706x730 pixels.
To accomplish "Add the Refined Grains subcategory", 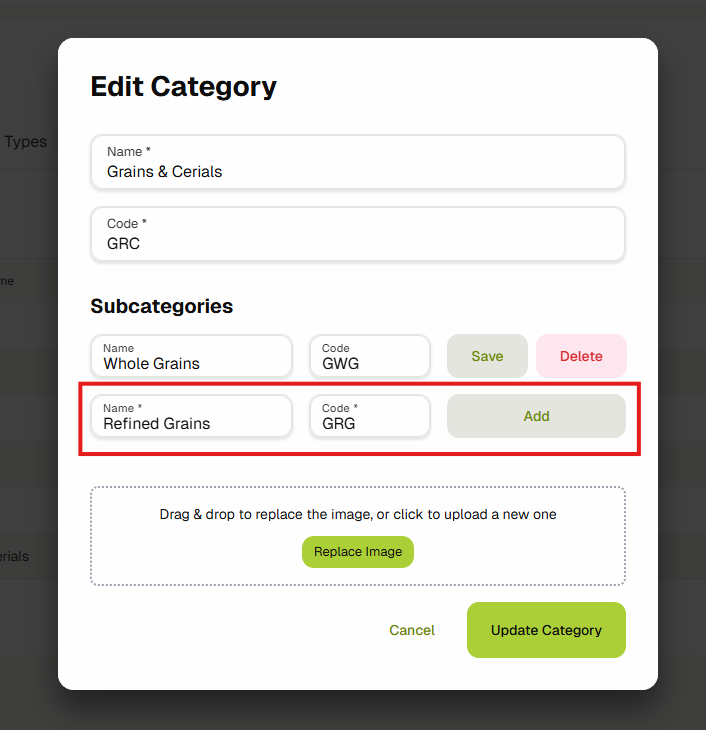I will pos(536,416).
